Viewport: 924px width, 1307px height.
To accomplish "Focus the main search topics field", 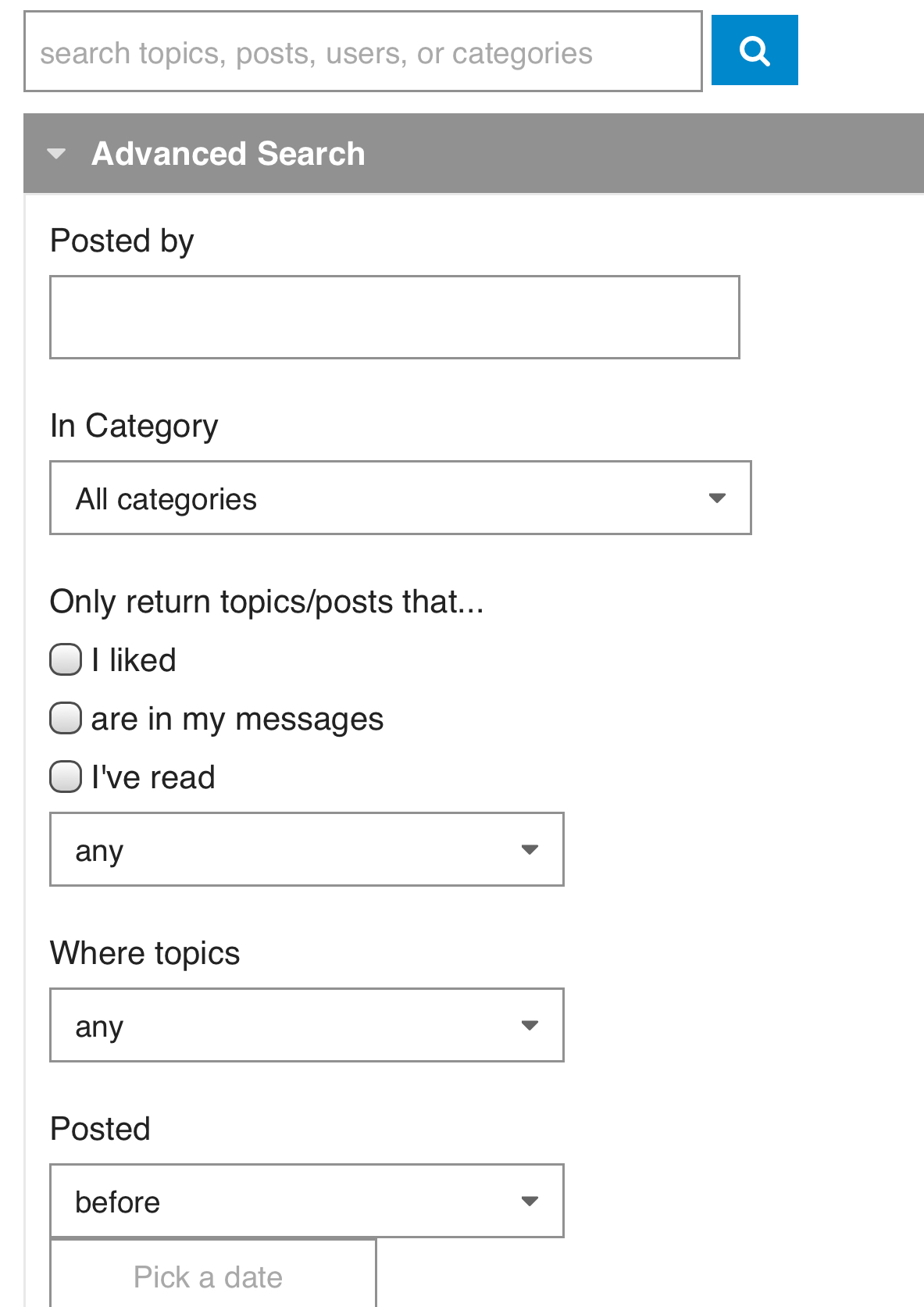I will pos(362,52).
